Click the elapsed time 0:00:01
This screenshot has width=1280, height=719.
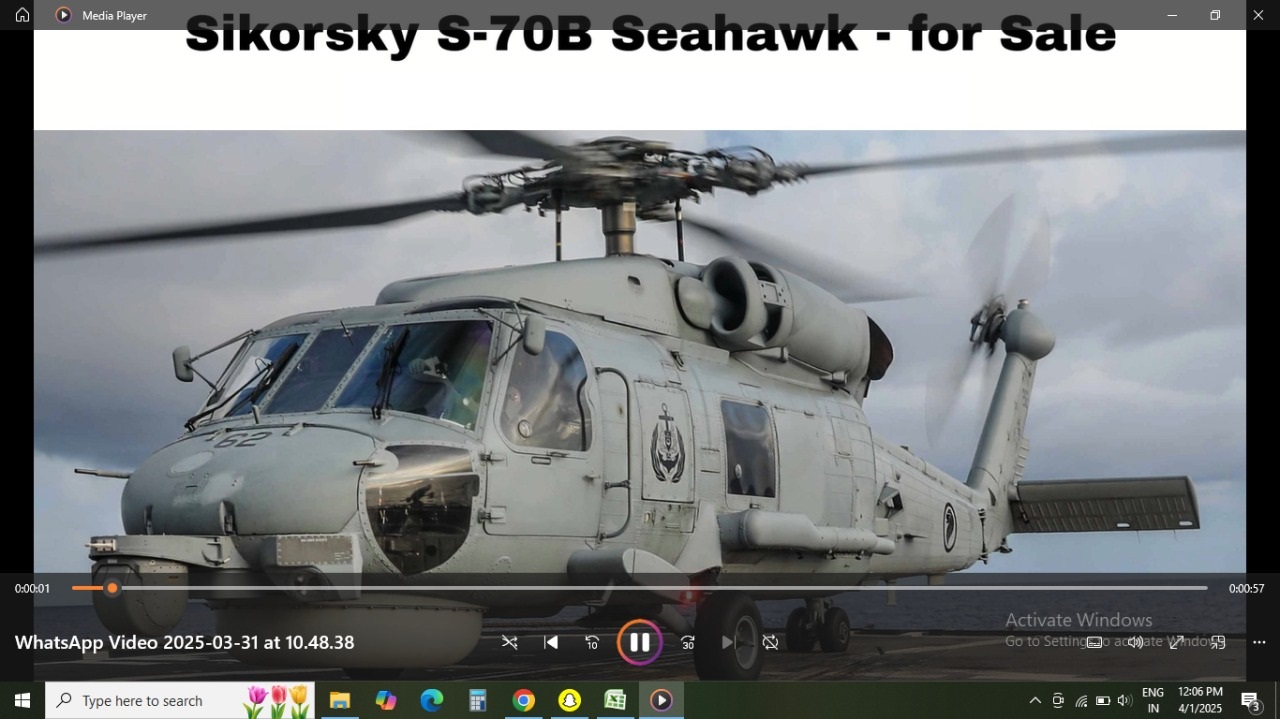coord(32,589)
